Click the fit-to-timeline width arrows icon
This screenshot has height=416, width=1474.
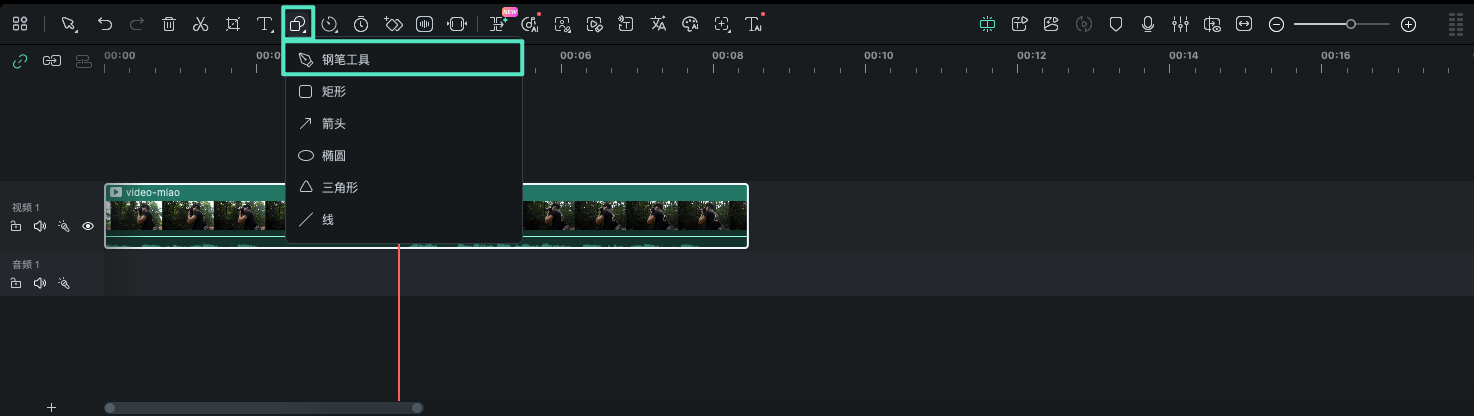point(1244,24)
